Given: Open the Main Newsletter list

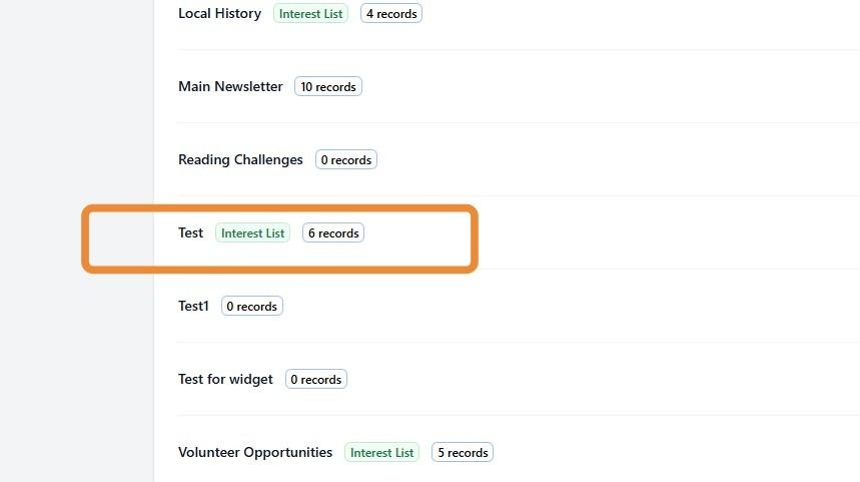Looking at the screenshot, I should [230, 87].
